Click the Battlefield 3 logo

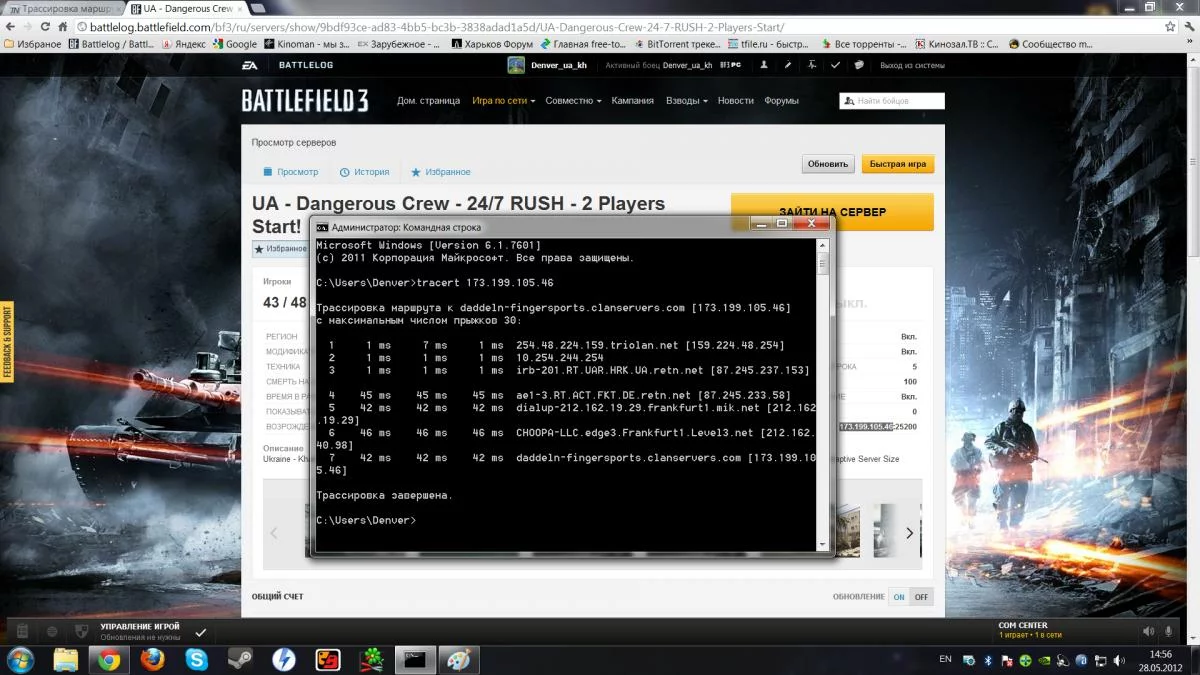tap(305, 100)
